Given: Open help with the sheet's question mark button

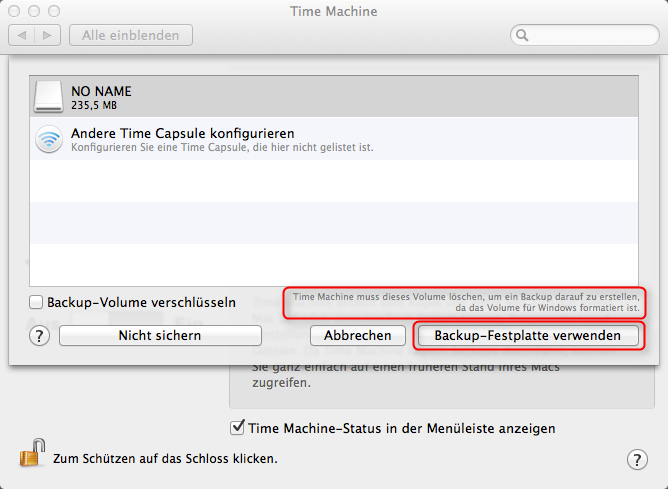Looking at the screenshot, I should click(x=39, y=336).
